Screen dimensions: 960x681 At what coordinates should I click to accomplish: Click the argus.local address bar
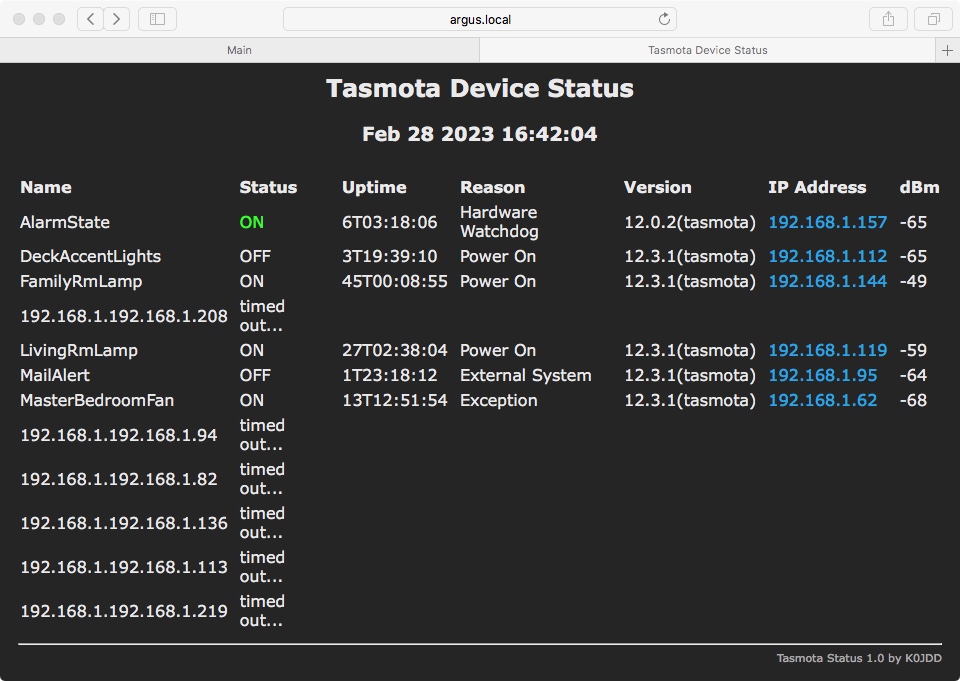480,19
